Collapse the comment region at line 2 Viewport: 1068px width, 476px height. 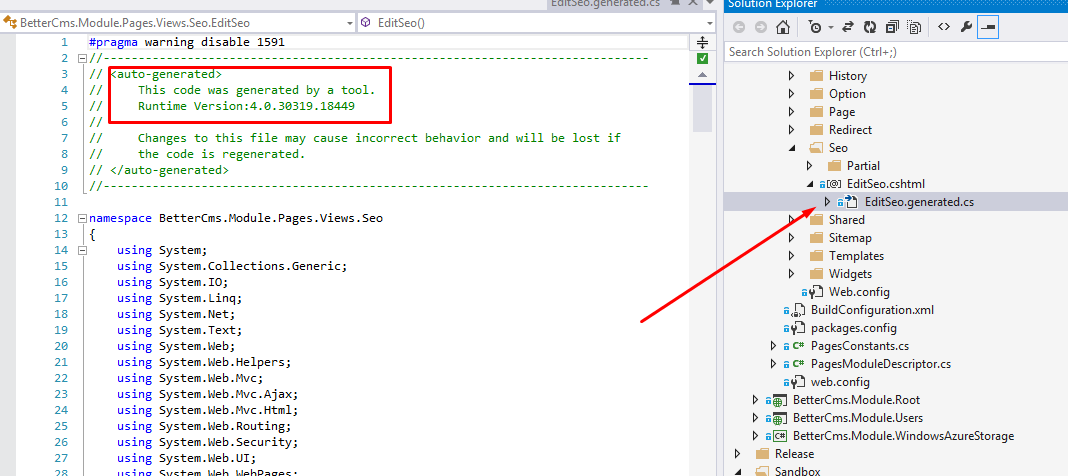(x=81, y=58)
